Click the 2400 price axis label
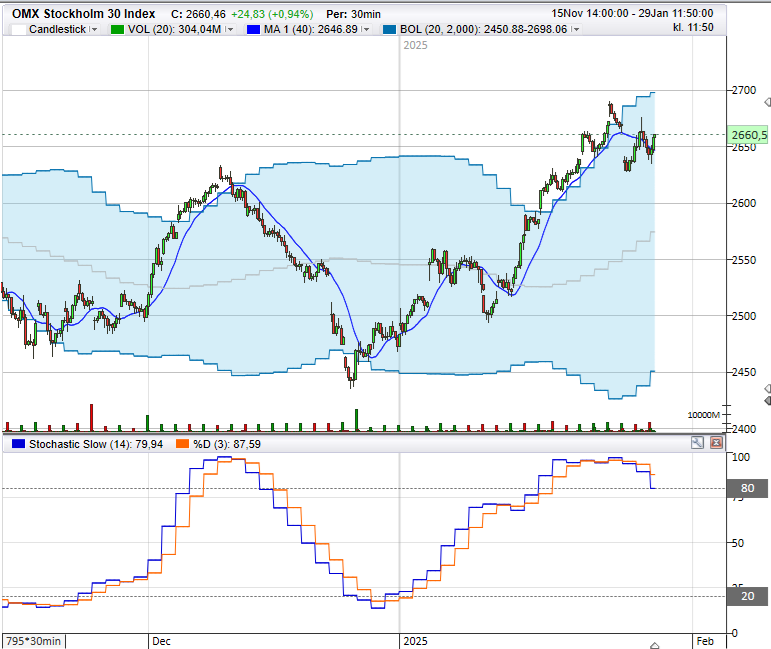Image resolution: width=771 pixels, height=649 pixels. click(x=744, y=429)
